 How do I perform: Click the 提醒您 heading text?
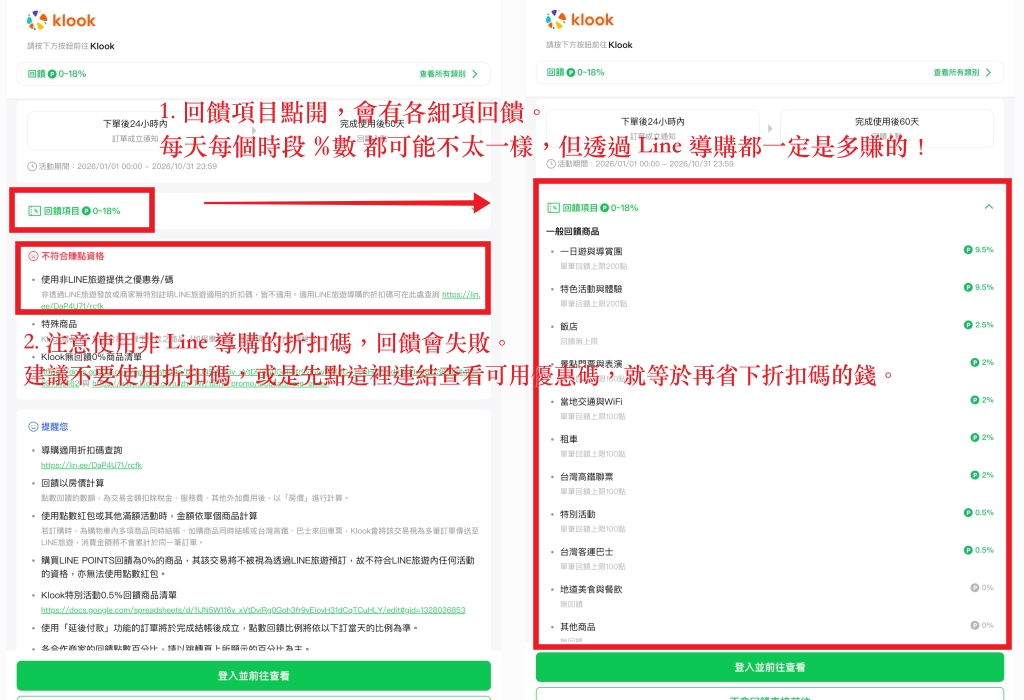[55, 426]
